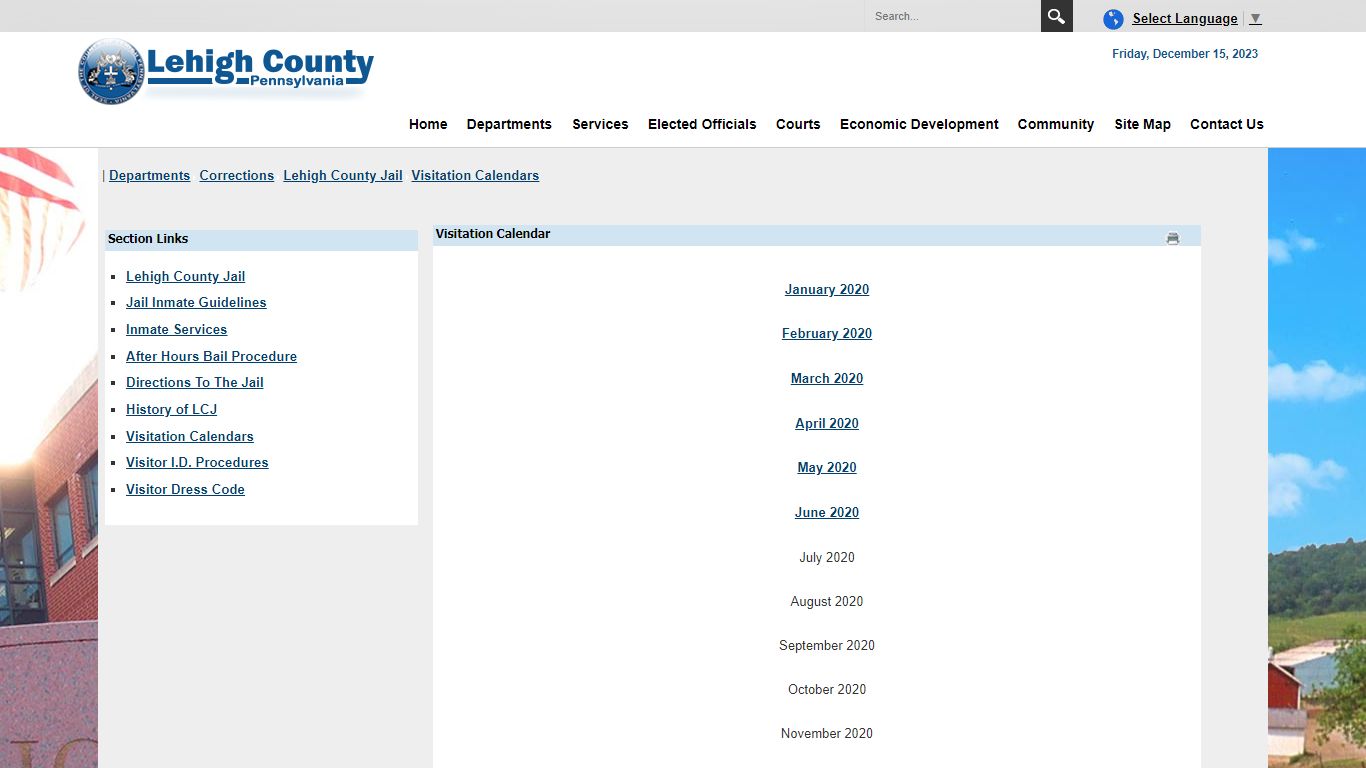Open Jail Inmate Guidelines link

[196, 302]
